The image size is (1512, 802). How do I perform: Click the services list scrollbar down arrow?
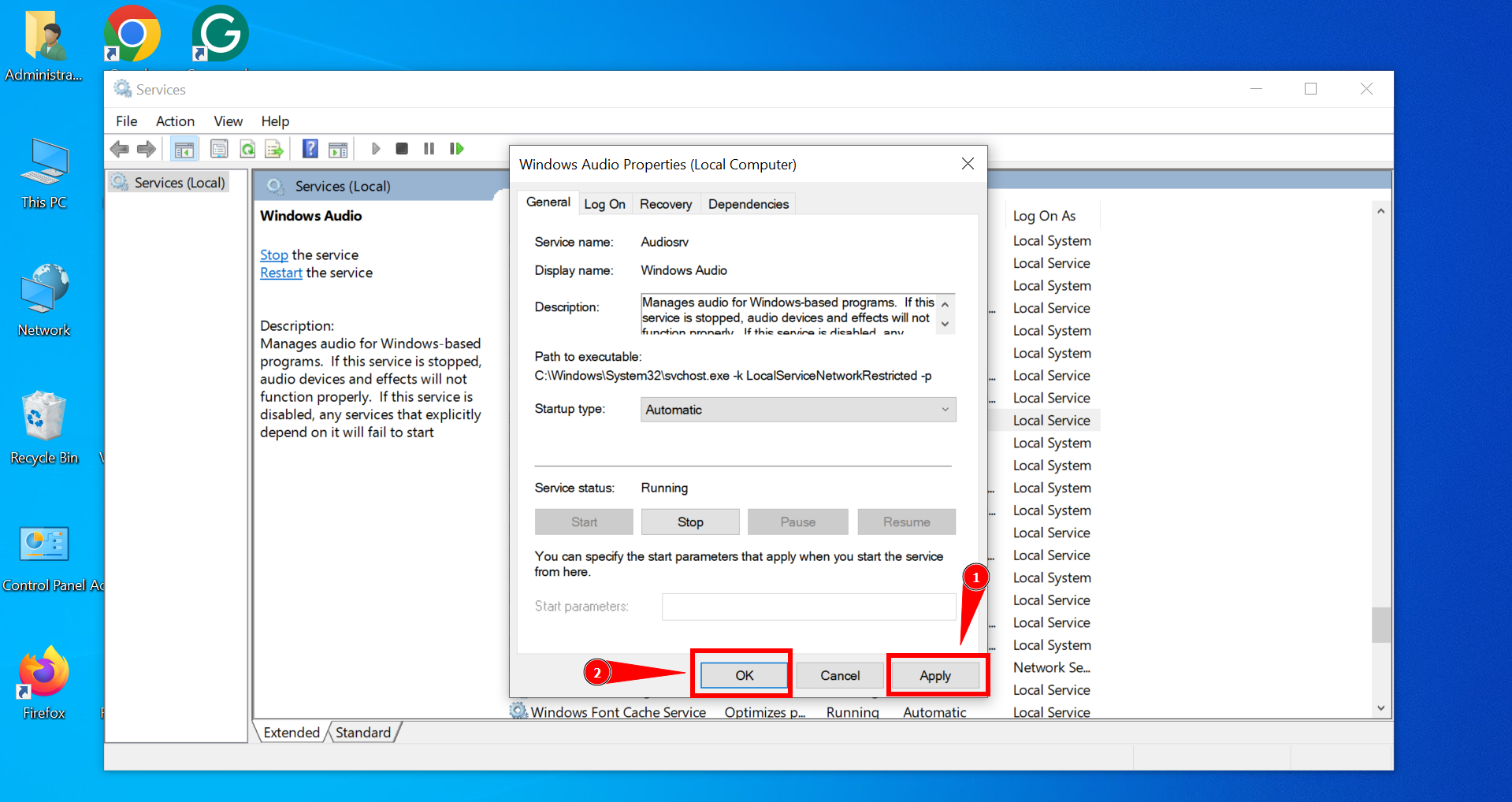pyautogui.click(x=1380, y=708)
